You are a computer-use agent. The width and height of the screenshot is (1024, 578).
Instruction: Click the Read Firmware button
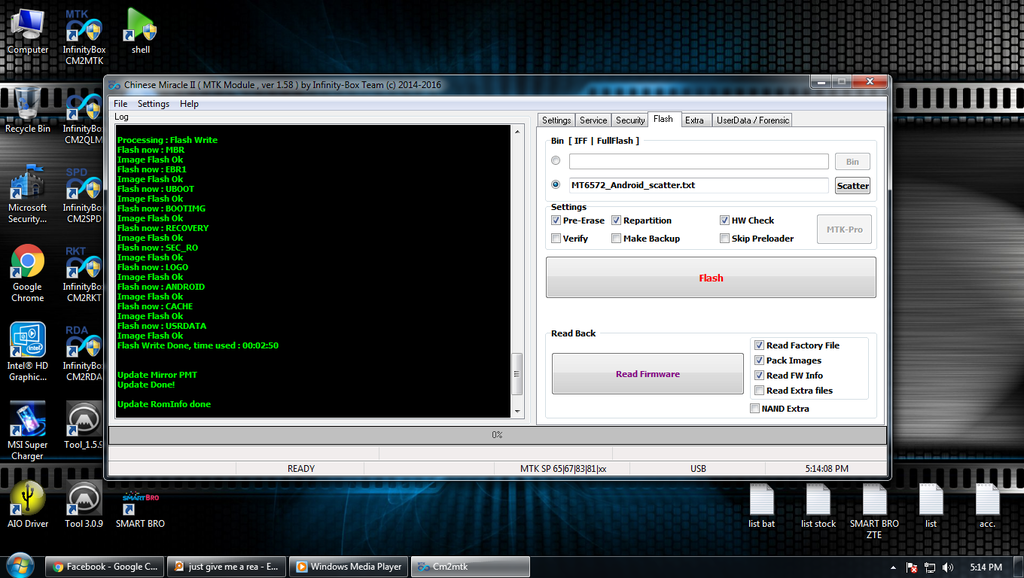(x=648, y=374)
